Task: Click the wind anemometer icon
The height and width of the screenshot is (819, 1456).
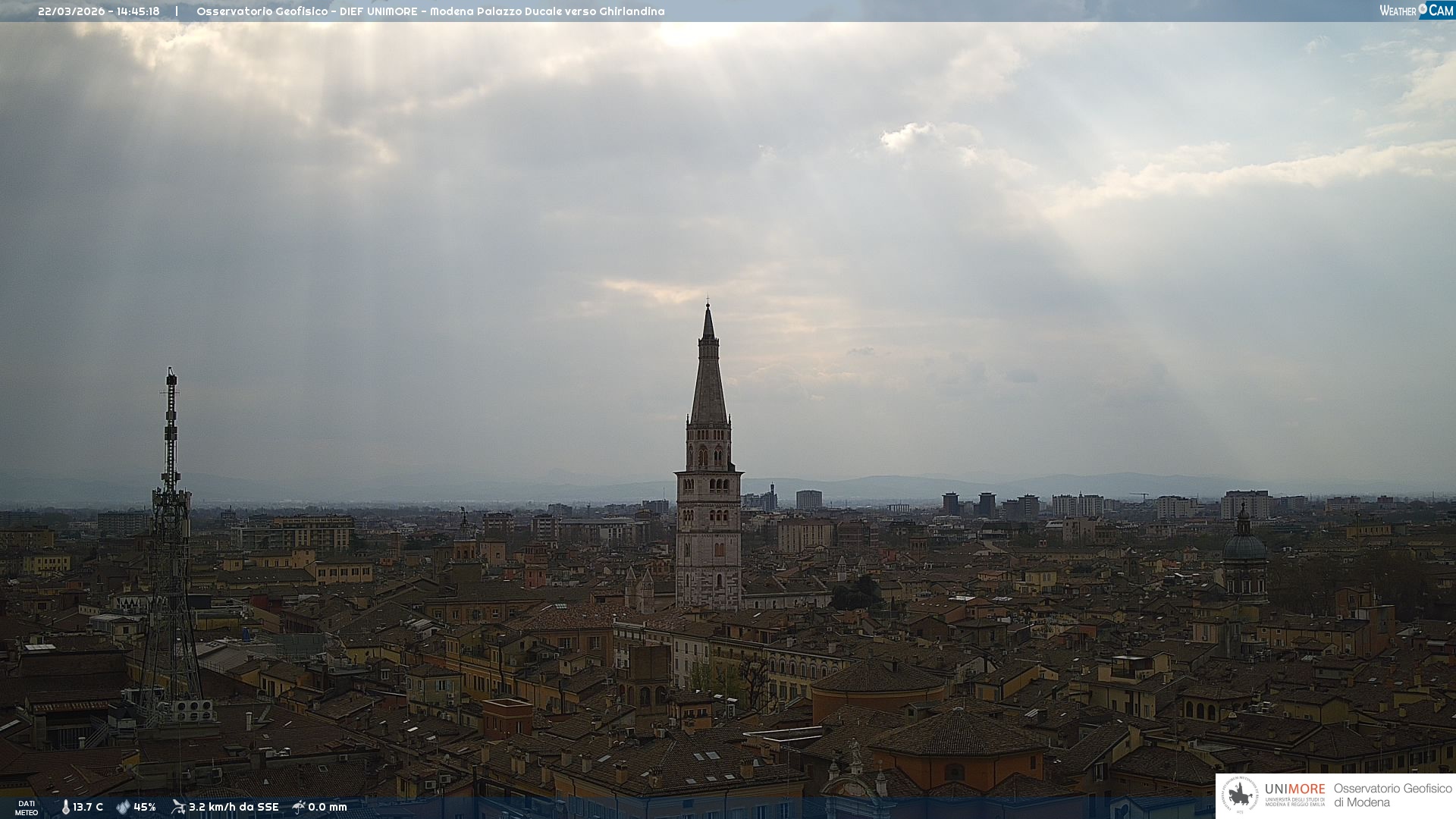Action: point(178,807)
